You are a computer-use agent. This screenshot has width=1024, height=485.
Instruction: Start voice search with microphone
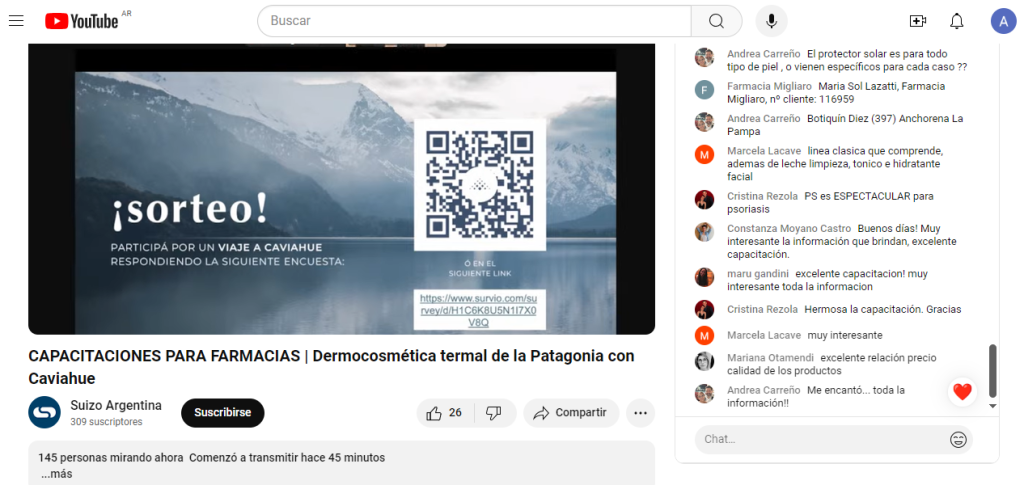point(771,21)
